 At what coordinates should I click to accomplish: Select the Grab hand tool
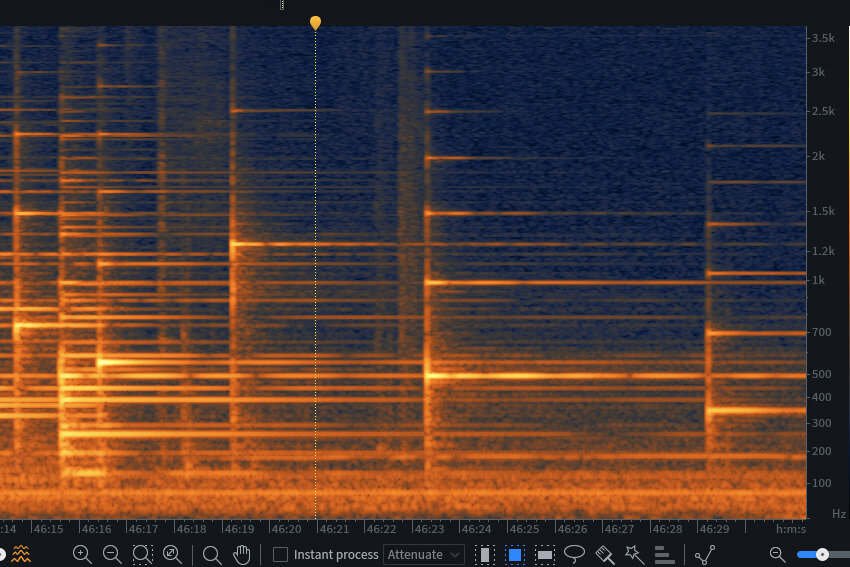click(x=242, y=554)
